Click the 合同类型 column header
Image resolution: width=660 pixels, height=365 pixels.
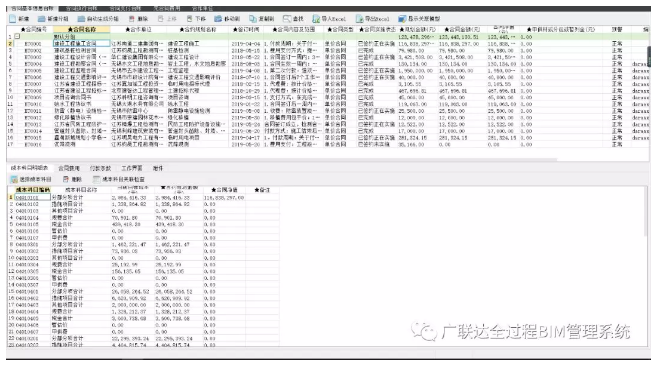(340, 29)
